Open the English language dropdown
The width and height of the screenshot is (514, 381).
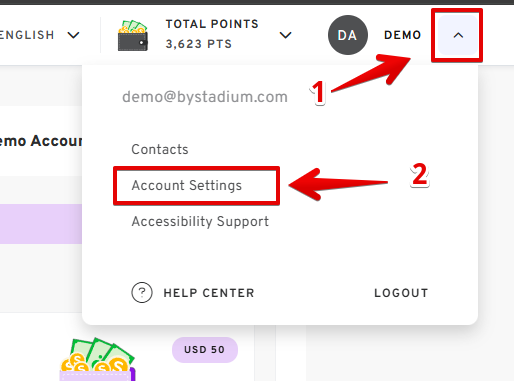pyautogui.click(x=73, y=35)
